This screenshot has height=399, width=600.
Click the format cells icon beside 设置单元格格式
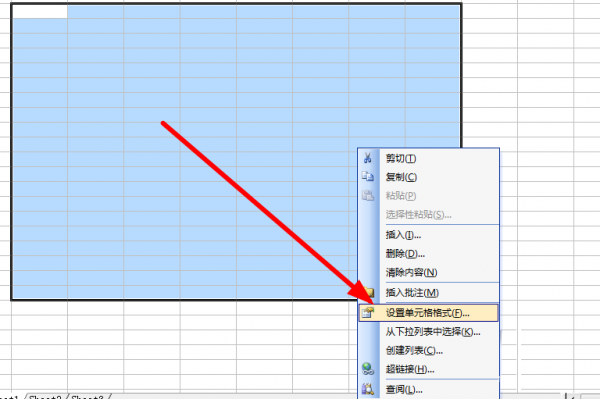[x=368, y=313]
